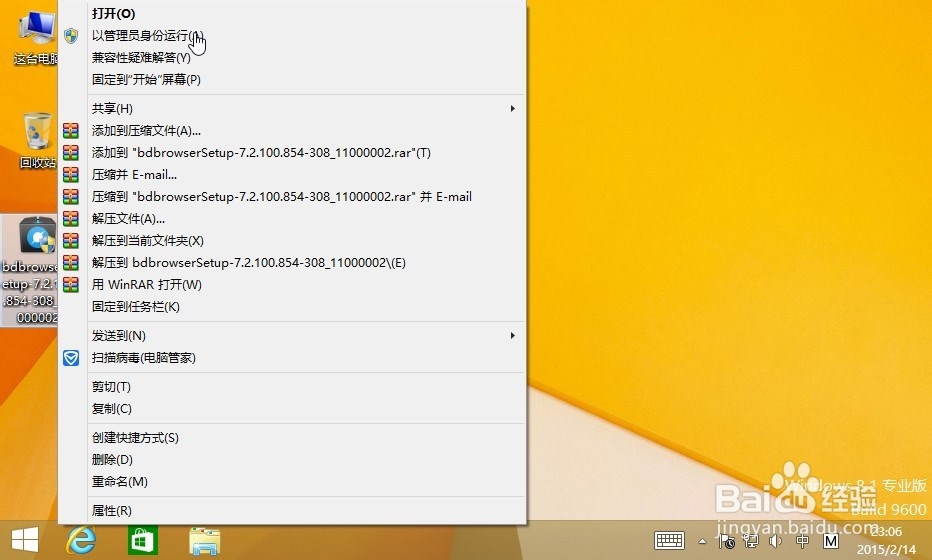Image resolution: width=932 pixels, height=560 pixels.
Task: Open 属性(R) properties entry
Action: [x=292, y=511]
